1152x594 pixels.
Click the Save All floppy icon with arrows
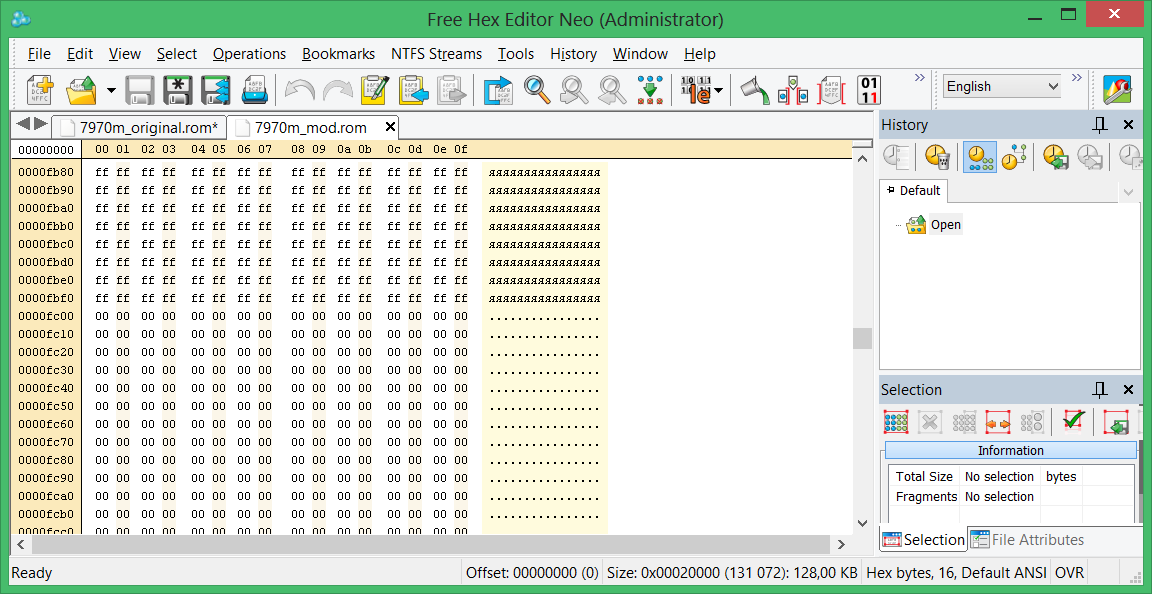[216, 90]
